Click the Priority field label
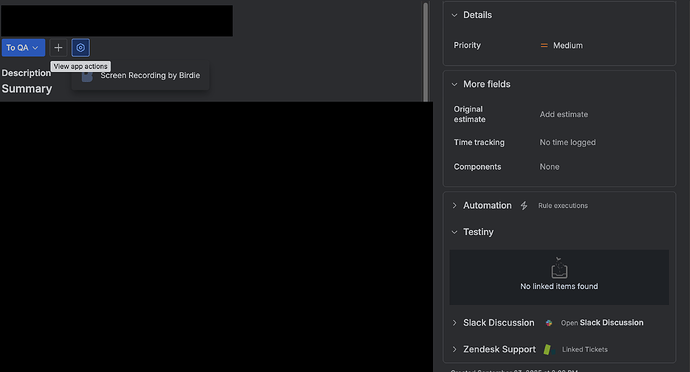 (x=467, y=45)
